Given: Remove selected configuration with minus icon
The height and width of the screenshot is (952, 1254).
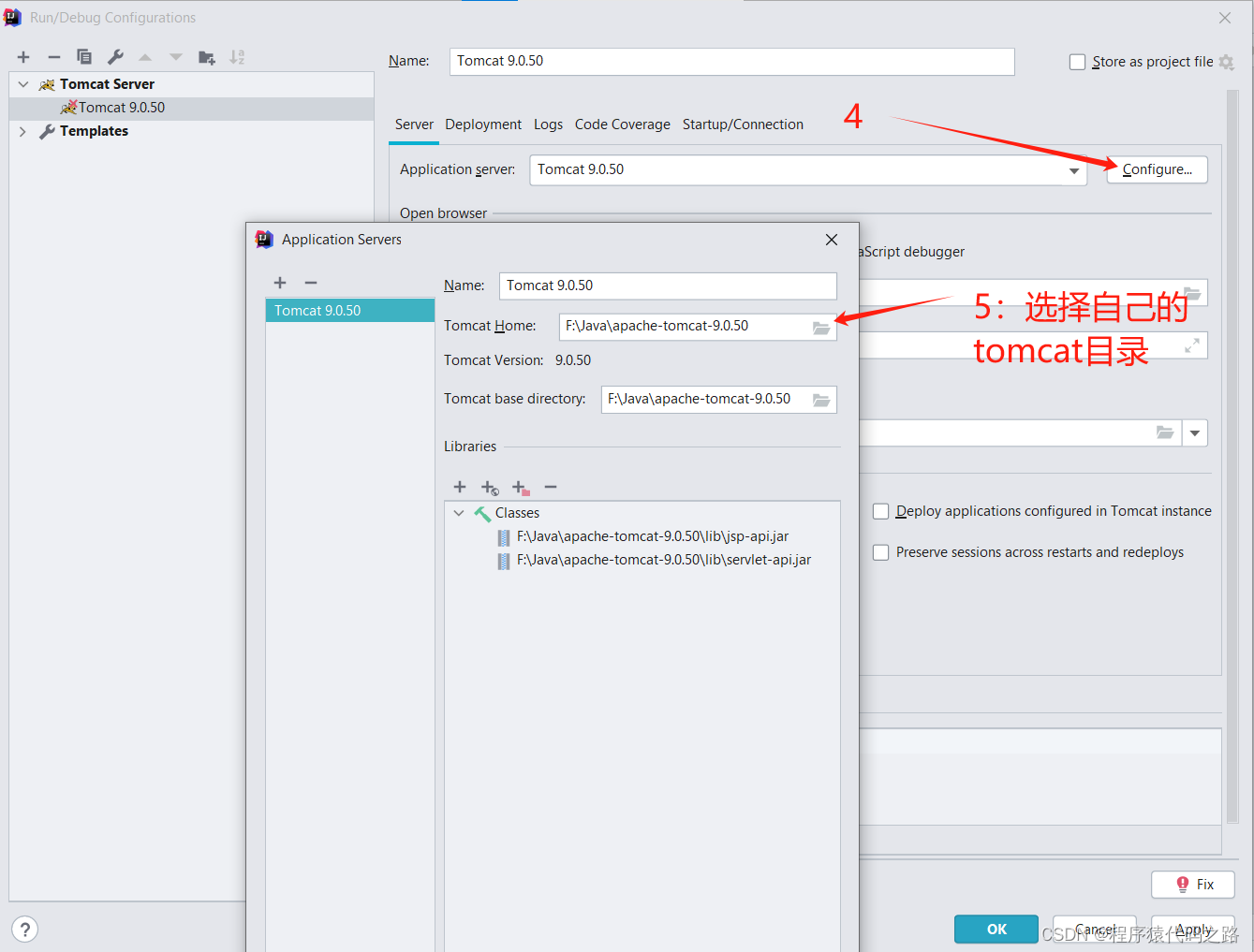Looking at the screenshot, I should click(x=54, y=57).
